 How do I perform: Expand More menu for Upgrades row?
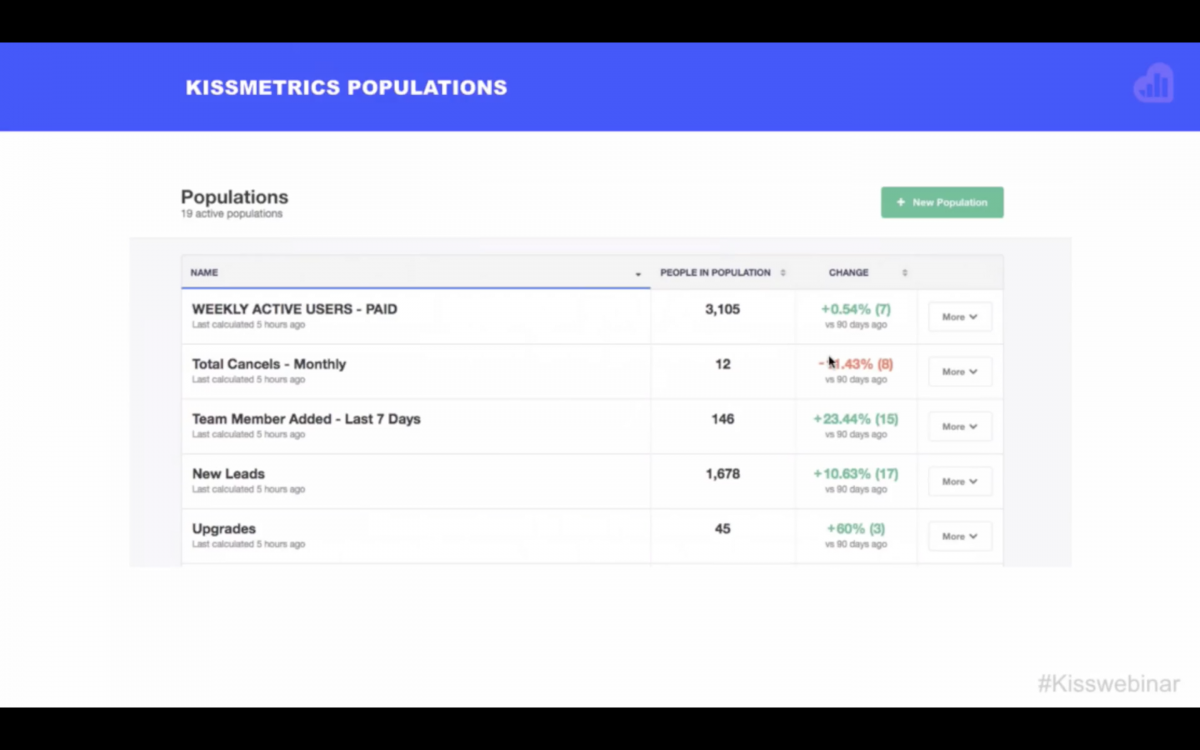[x=960, y=537]
